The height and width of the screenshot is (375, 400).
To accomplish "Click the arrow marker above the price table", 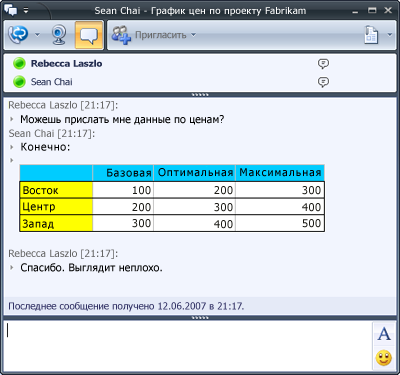I will point(12,160).
